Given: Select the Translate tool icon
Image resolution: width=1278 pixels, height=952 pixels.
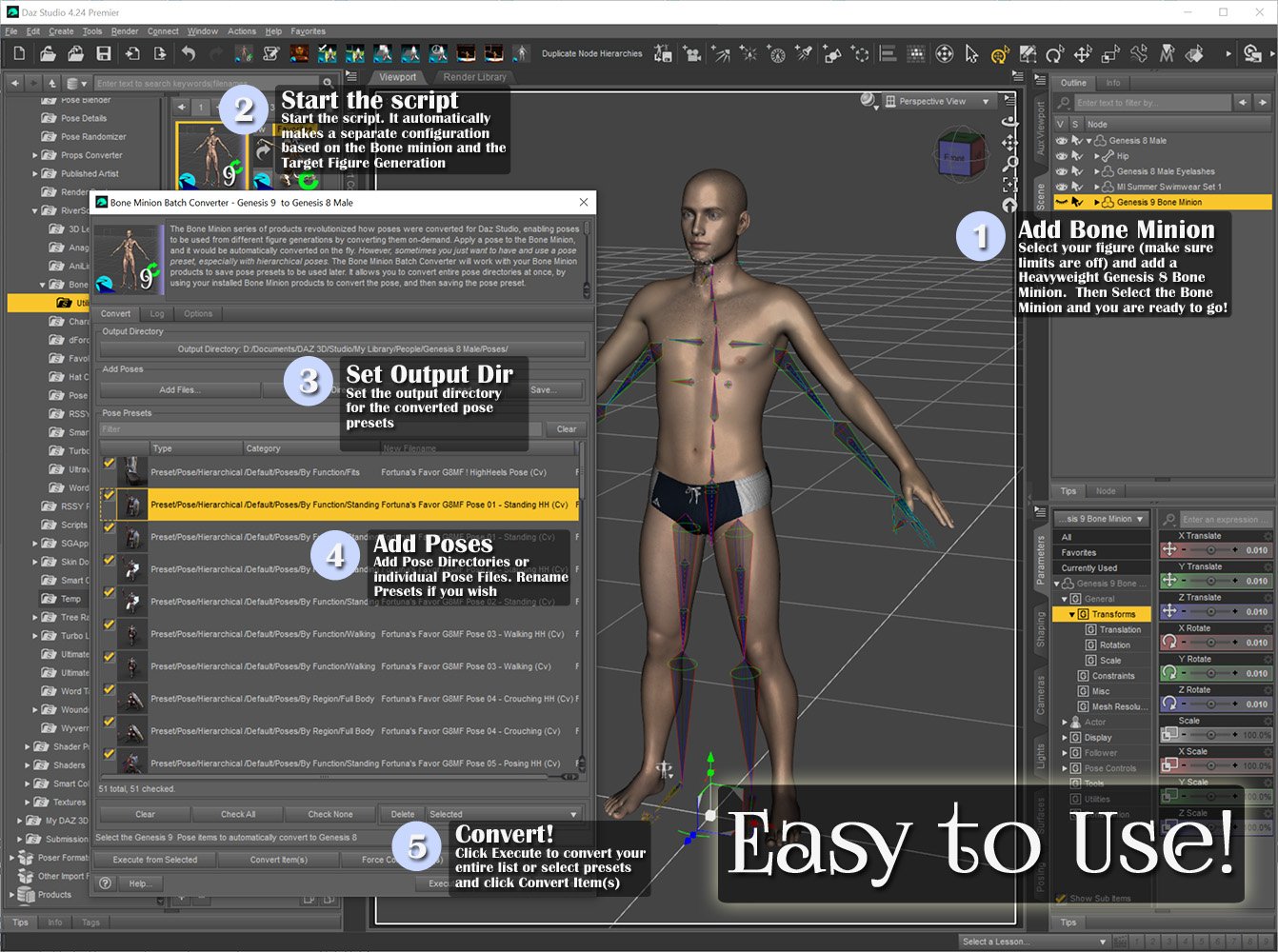Looking at the screenshot, I should pyautogui.click(x=1083, y=54).
